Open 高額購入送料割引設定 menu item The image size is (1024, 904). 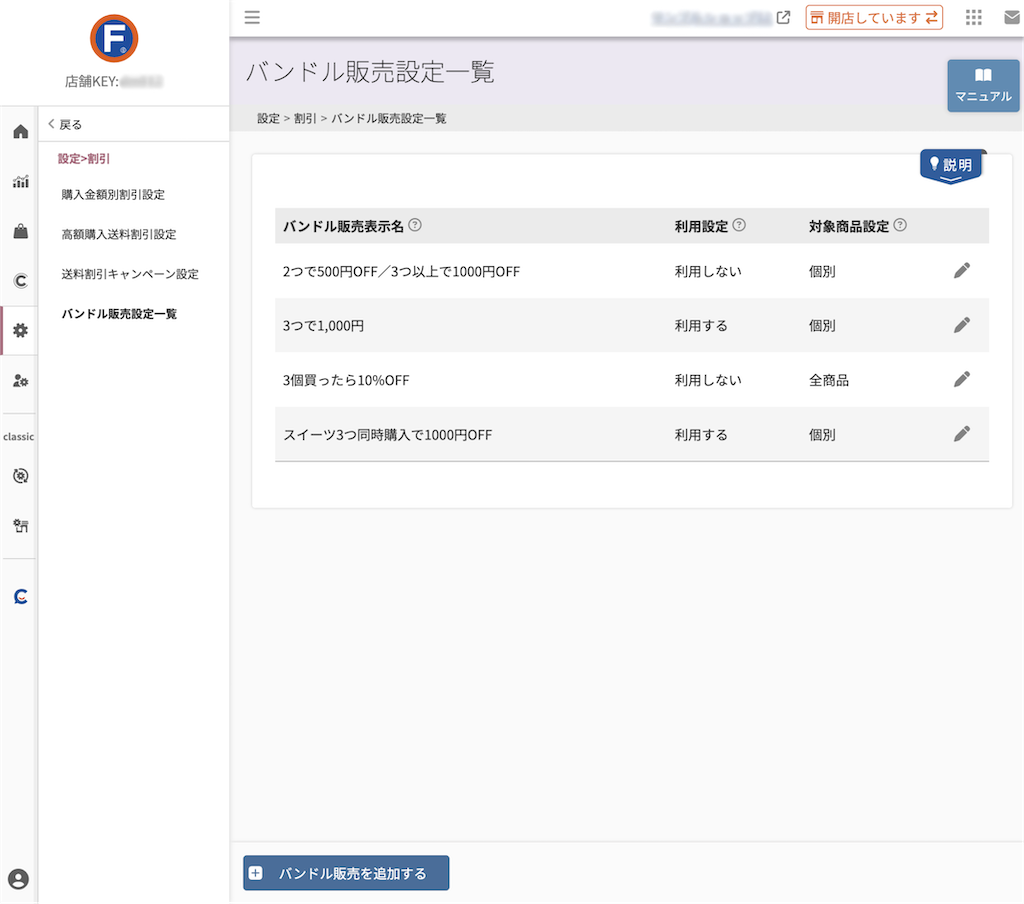pyautogui.click(x=119, y=234)
